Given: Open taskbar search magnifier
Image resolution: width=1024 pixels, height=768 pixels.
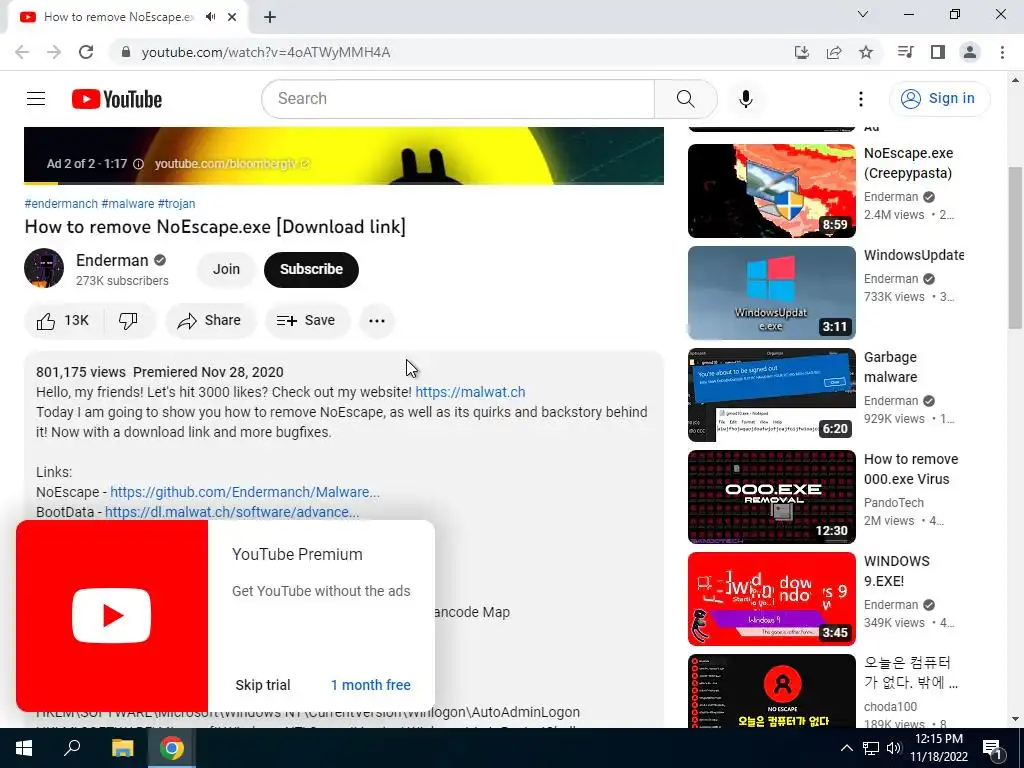Looking at the screenshot, I should click(x=72, y=748).
